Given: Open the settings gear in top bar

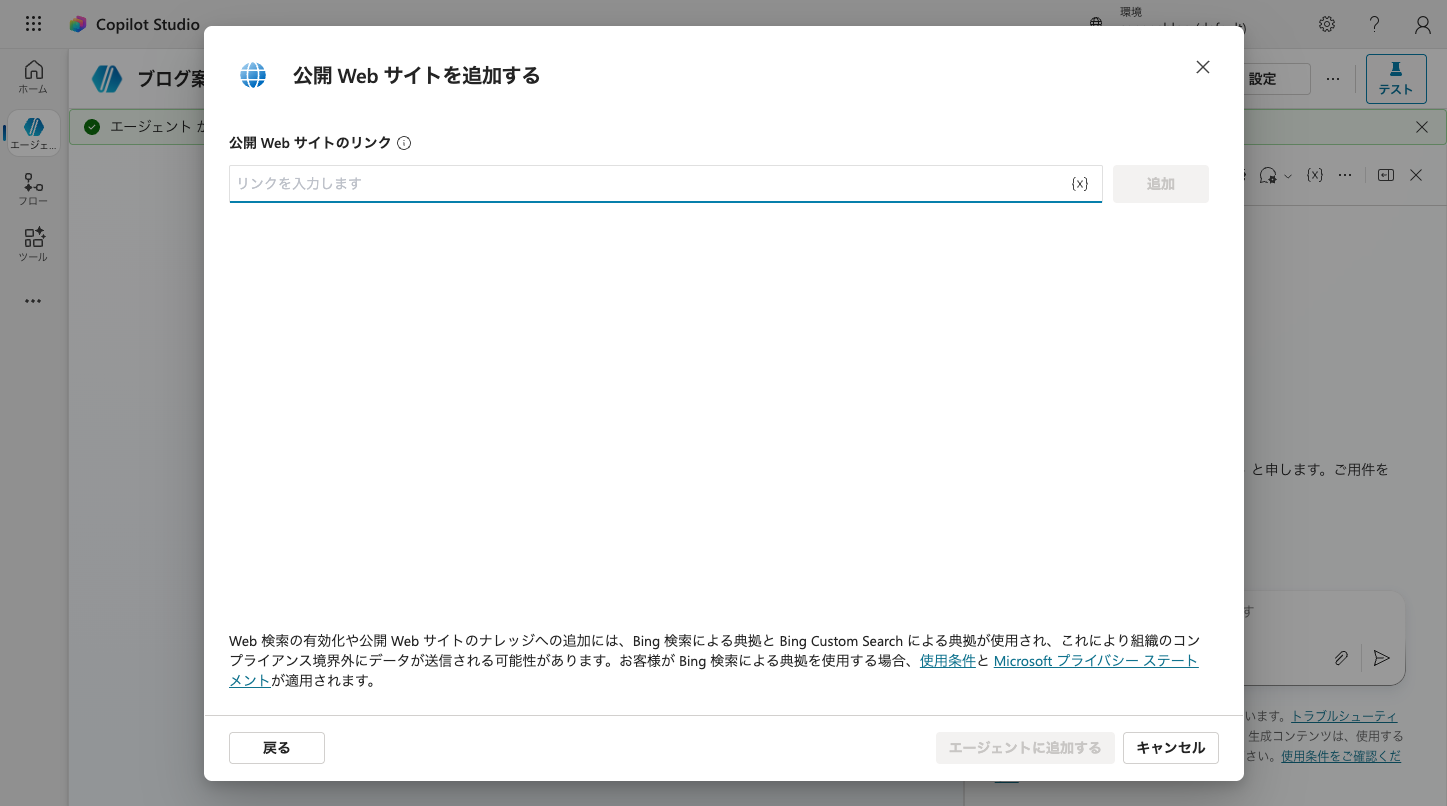Looking at the screenshot, I should click(x=1326, y=24).
